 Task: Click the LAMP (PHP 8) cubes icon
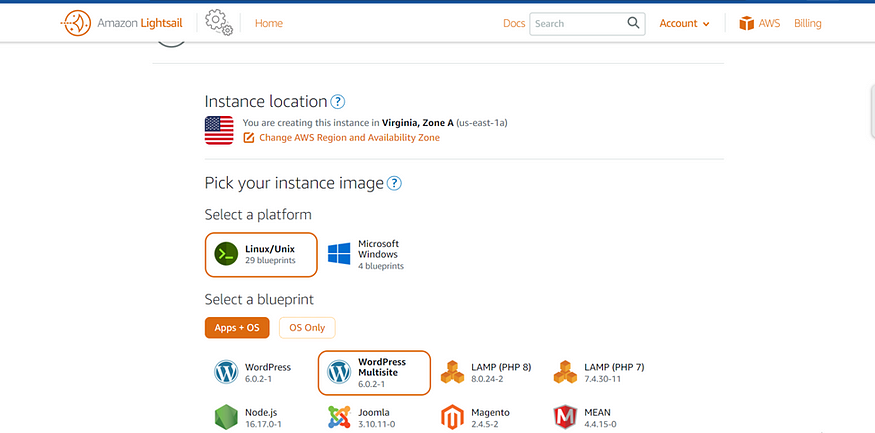click(453, 372)
